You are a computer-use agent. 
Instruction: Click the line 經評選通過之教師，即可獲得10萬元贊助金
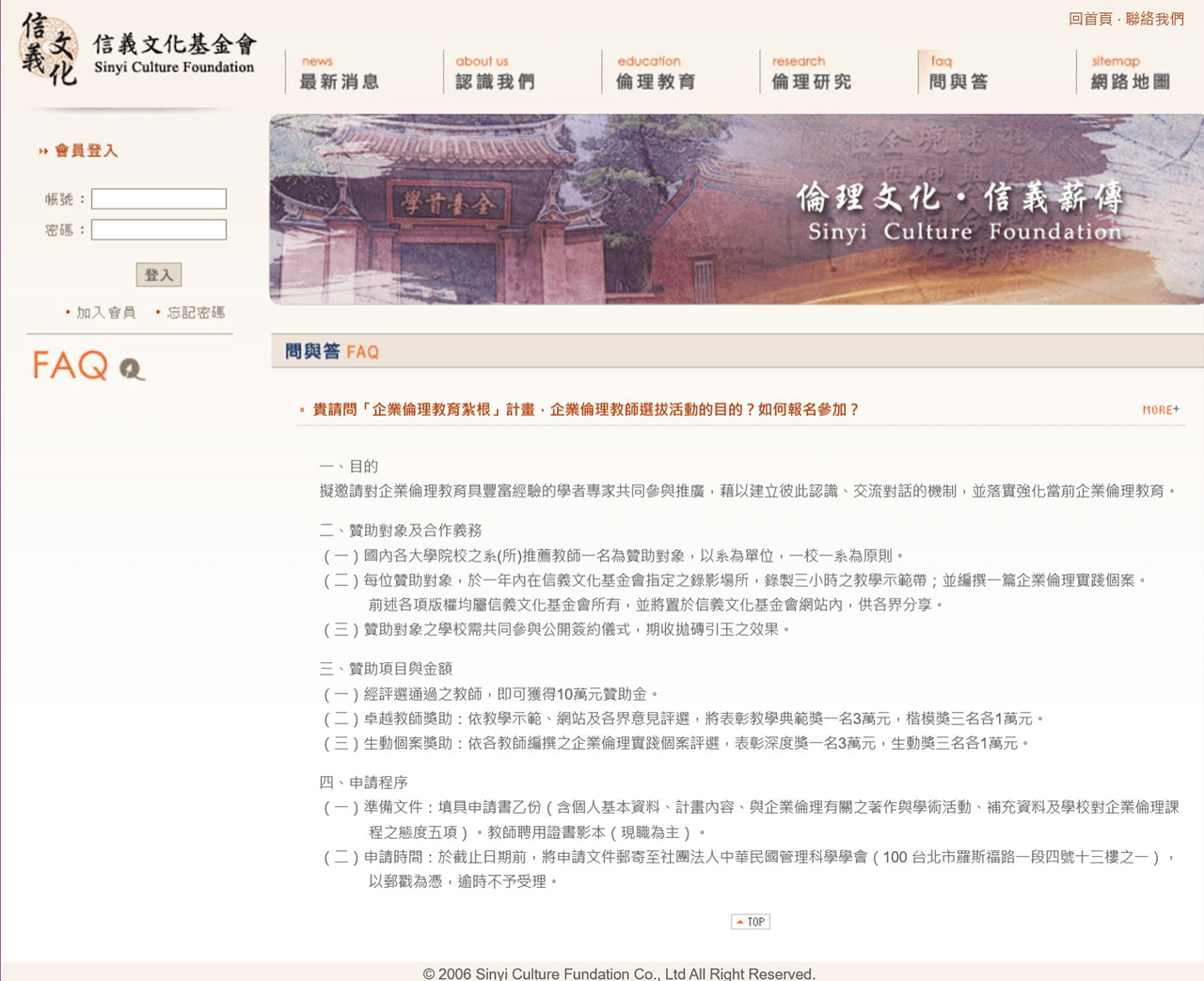(492, 694)
